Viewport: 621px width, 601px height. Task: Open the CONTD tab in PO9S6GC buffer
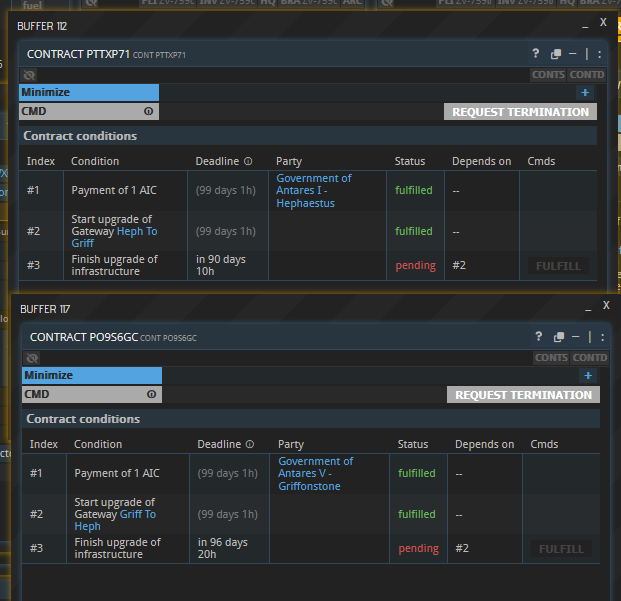click(x=589, y=358)
